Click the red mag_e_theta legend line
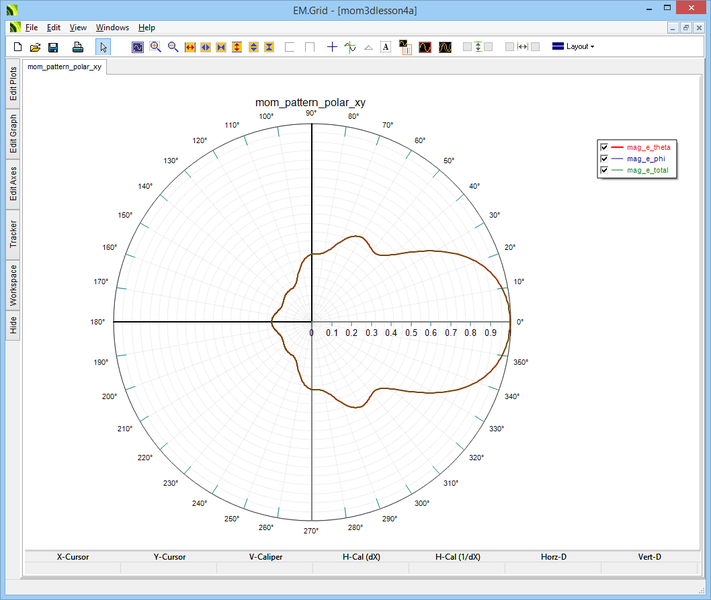Viewport: 711px width, 600px height. pyautogui.click(x=617, y=148)
